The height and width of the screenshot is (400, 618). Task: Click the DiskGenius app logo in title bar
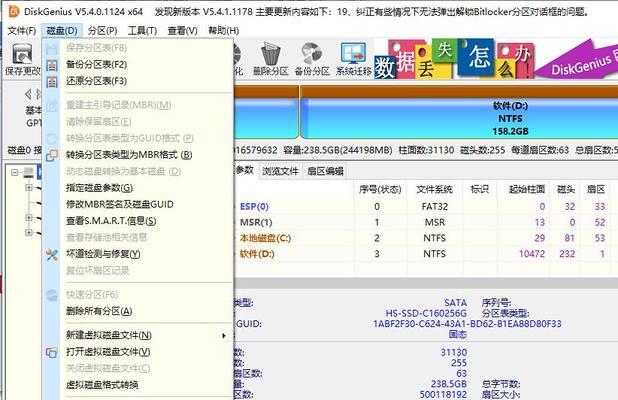click(x=13, y=11)
